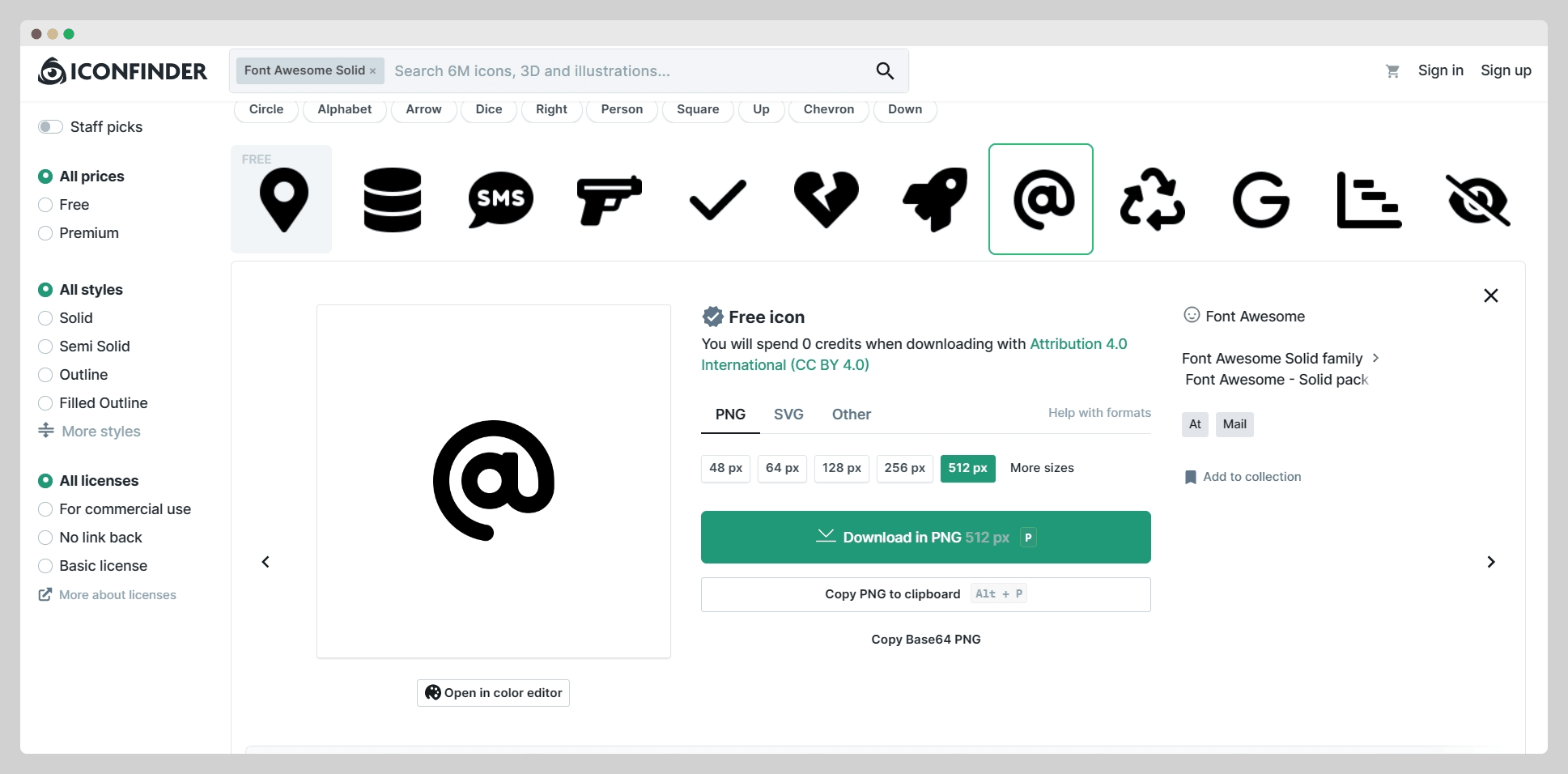Open in color editor
Image resolution: width=1568 pixels, height=774 pixels.
[493, 693]
